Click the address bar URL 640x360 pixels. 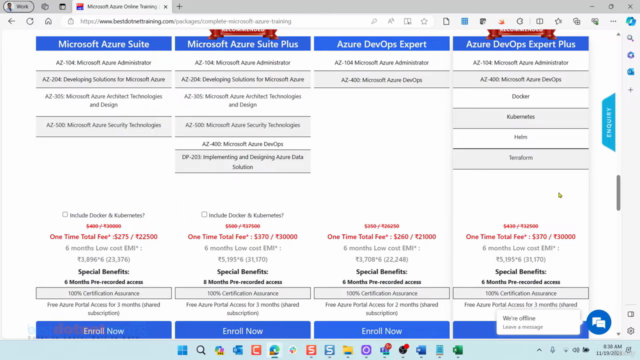[x=186, y=21]
